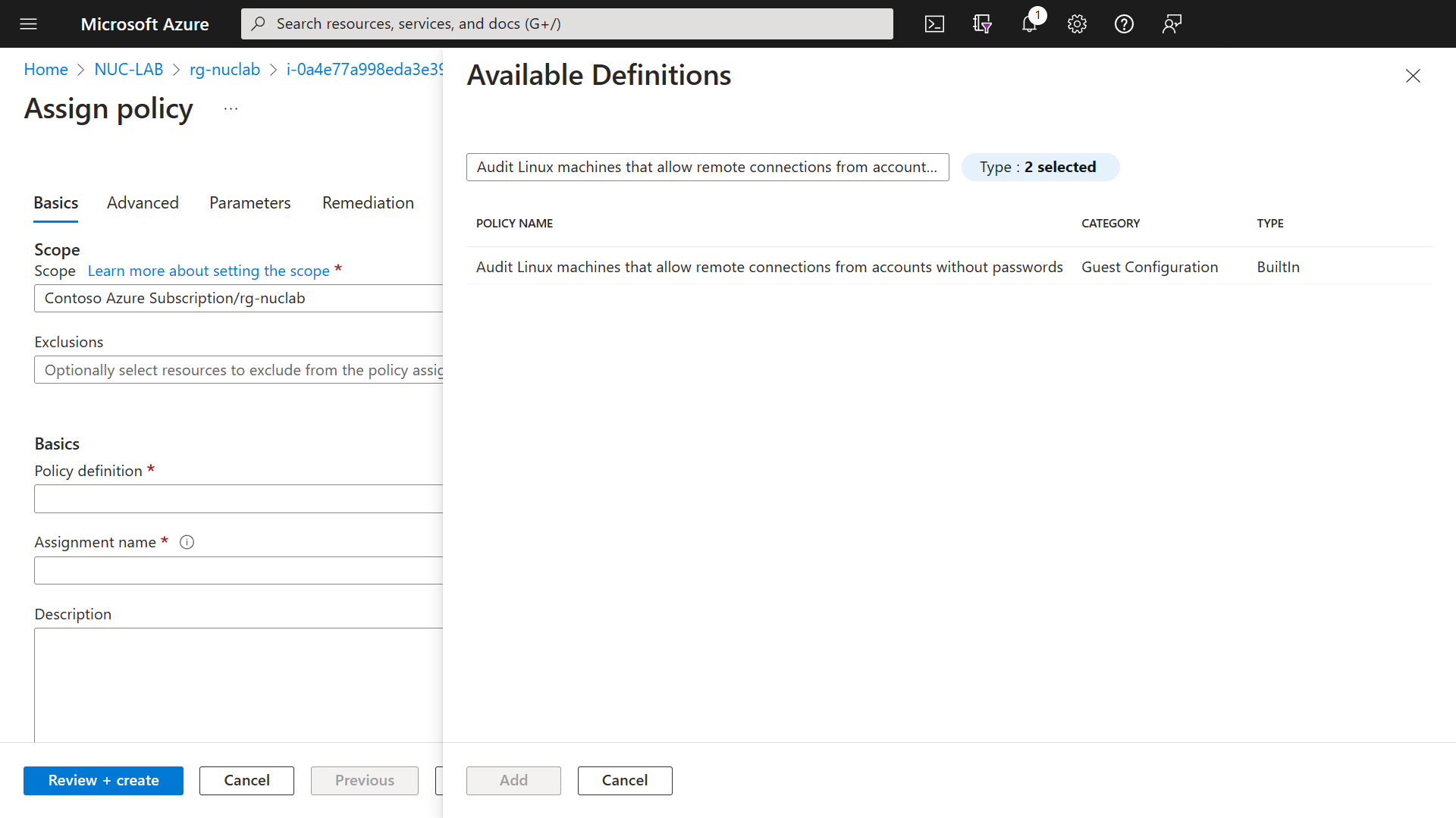Click the Assignment name info icon
This screenshot has width=1456, height=818.
coord(187,542)
